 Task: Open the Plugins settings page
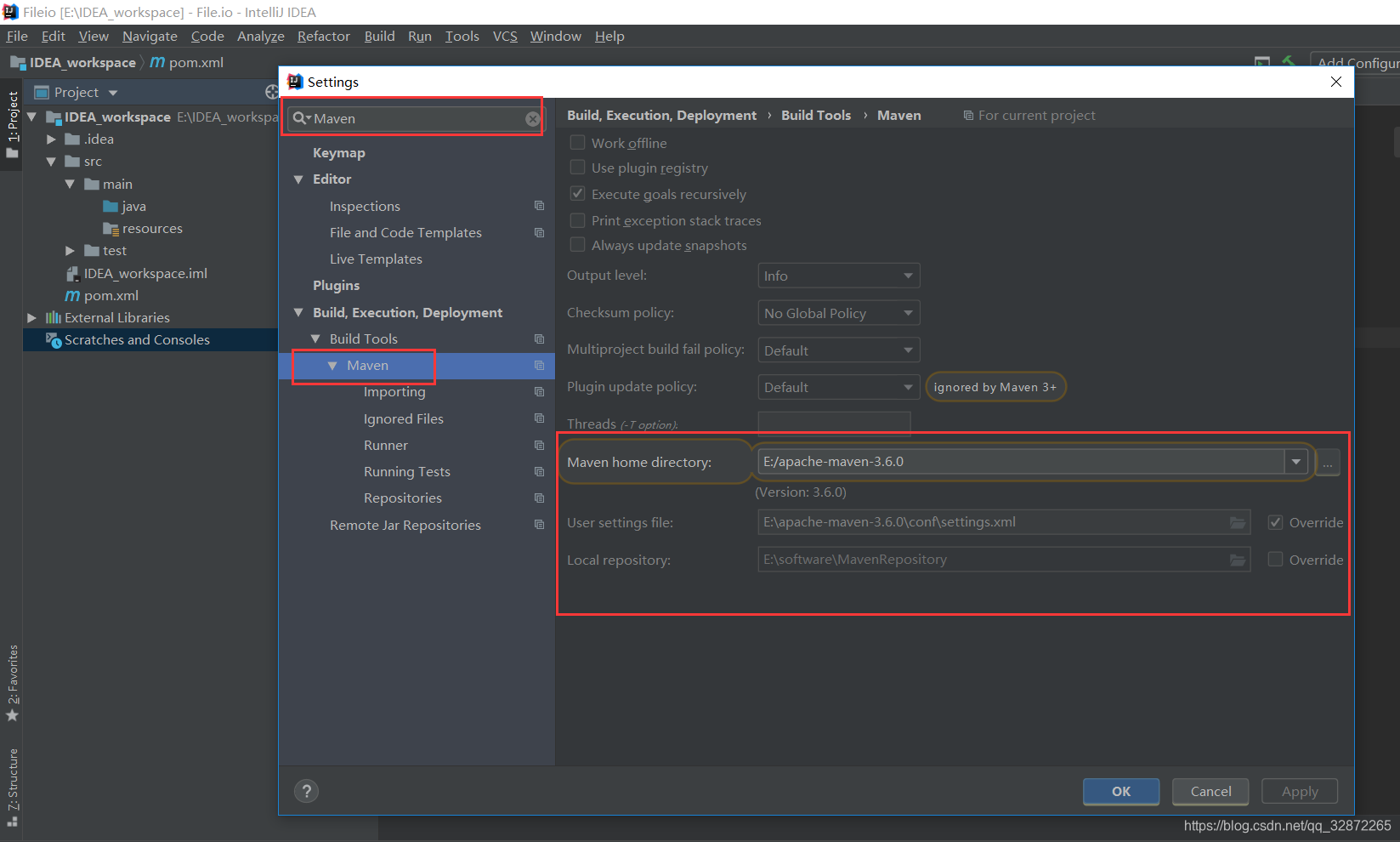[x=336, y=286]
